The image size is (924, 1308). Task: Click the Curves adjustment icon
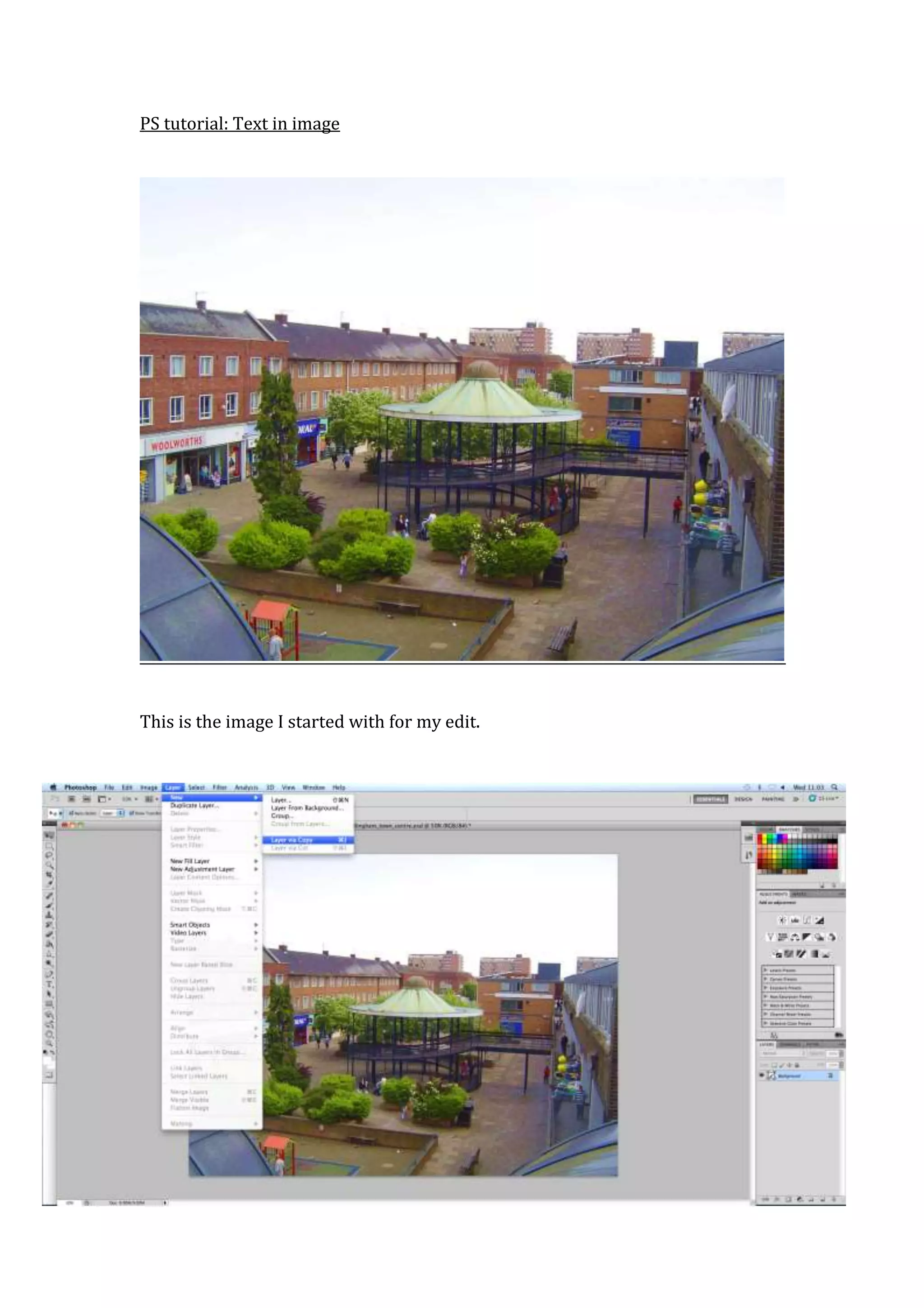807,919
